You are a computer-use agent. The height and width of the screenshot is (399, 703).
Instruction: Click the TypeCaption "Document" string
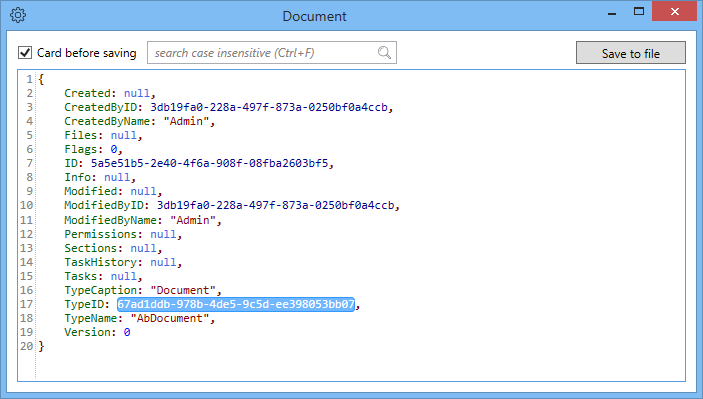coord(183,290)
